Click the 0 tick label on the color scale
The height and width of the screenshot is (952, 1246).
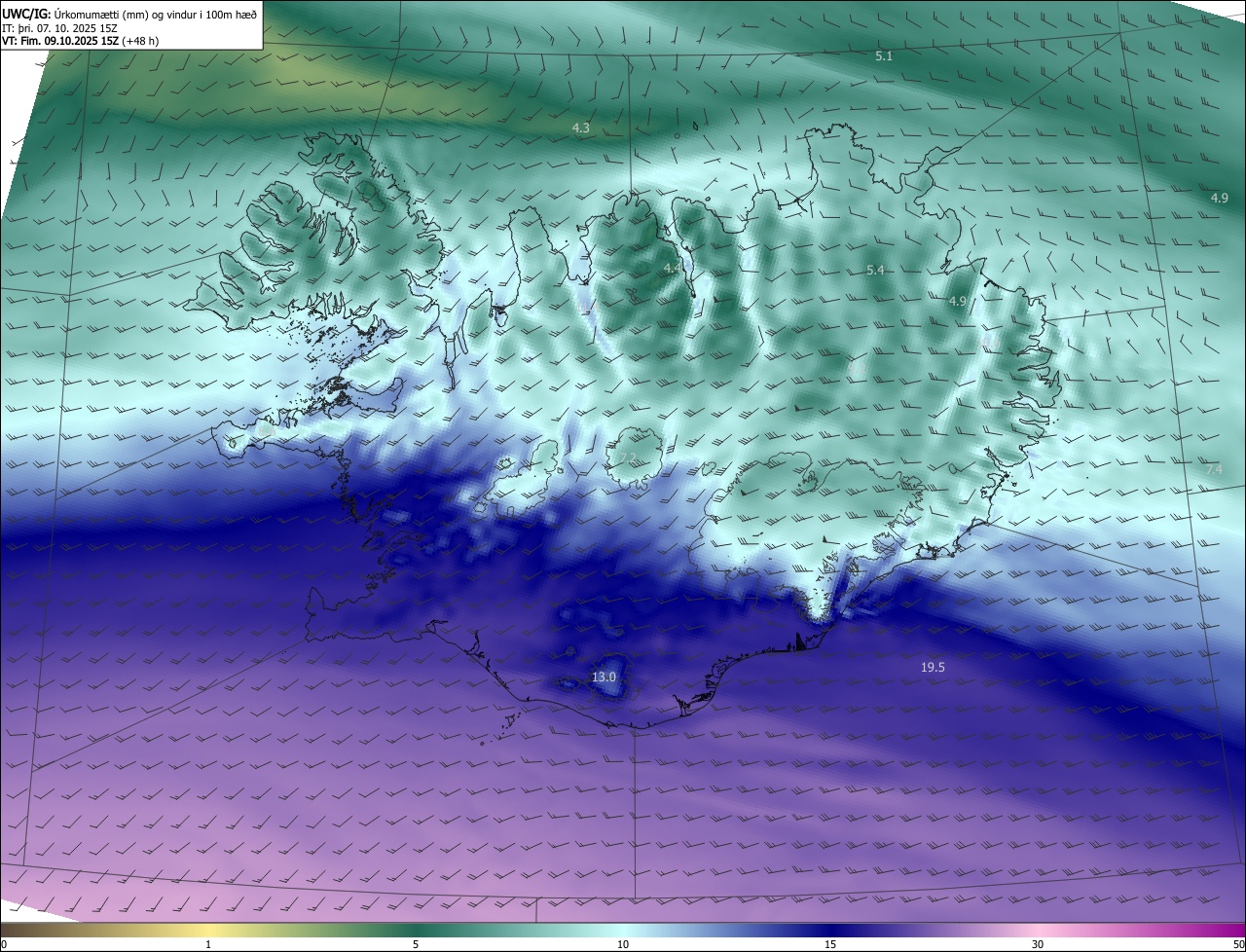click(x=4, y=944)
